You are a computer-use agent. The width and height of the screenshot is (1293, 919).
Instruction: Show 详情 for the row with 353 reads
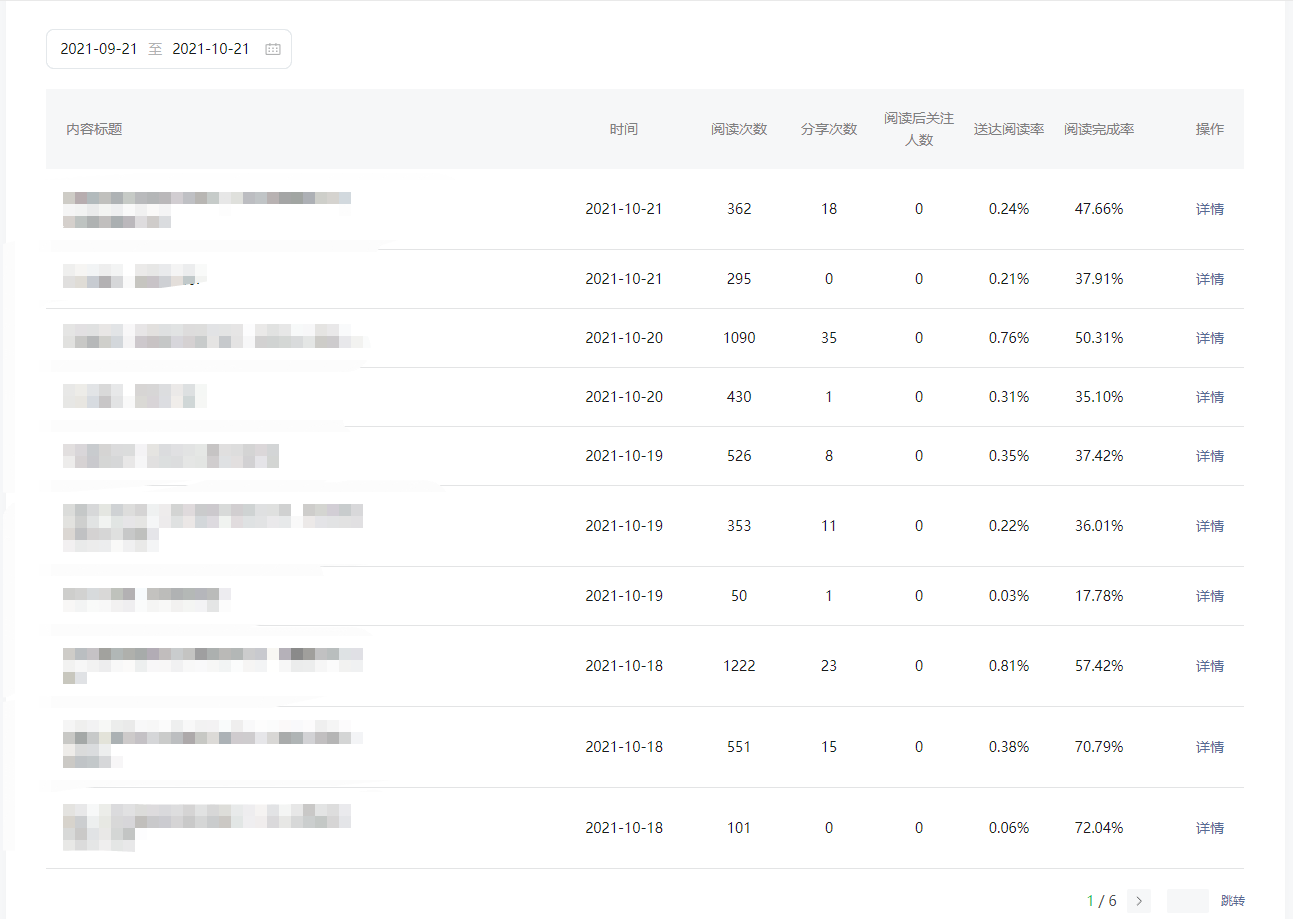click(x=1209, y=526)
